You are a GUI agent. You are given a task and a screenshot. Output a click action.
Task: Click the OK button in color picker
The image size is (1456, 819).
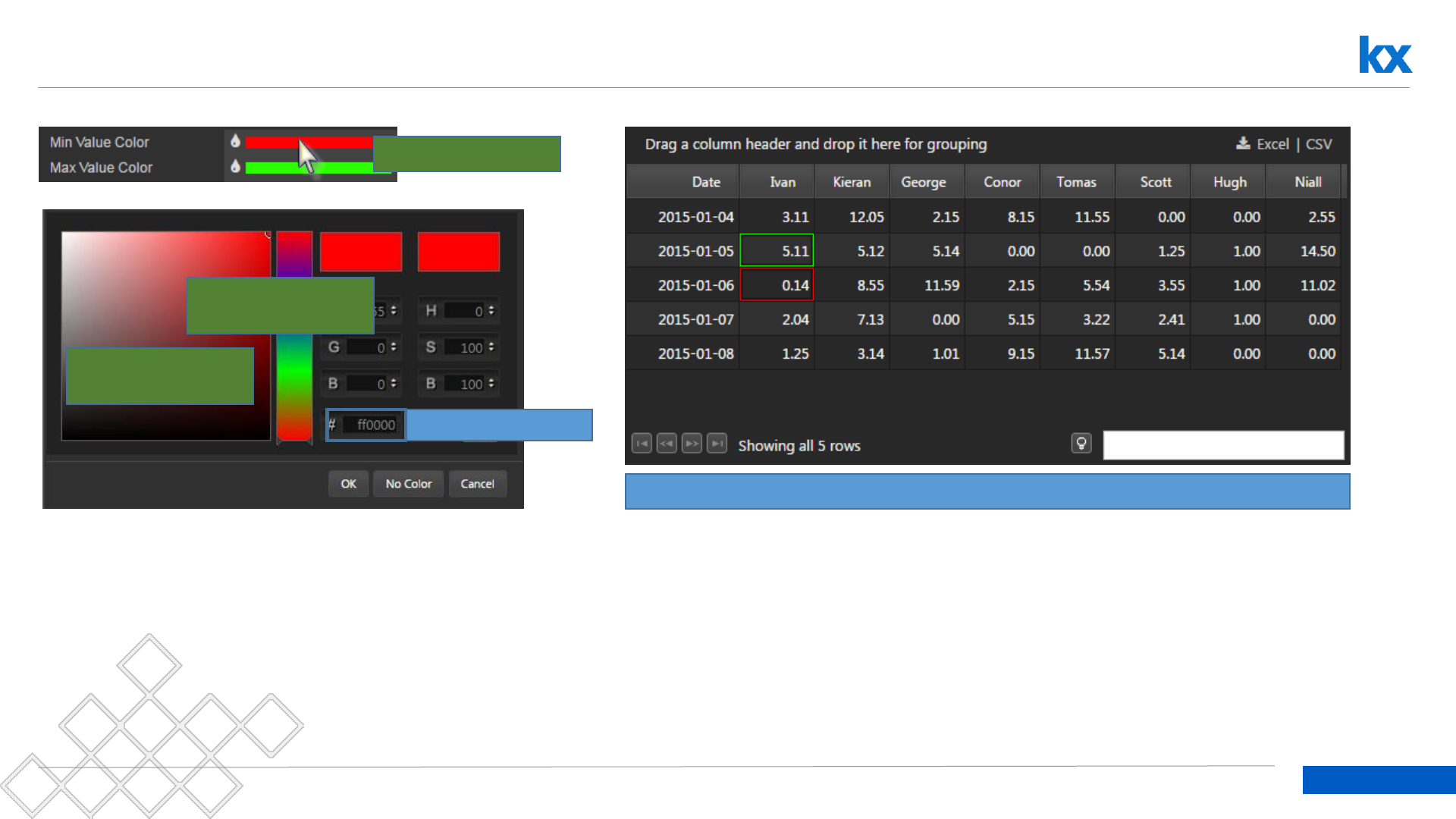click(348, 484)
